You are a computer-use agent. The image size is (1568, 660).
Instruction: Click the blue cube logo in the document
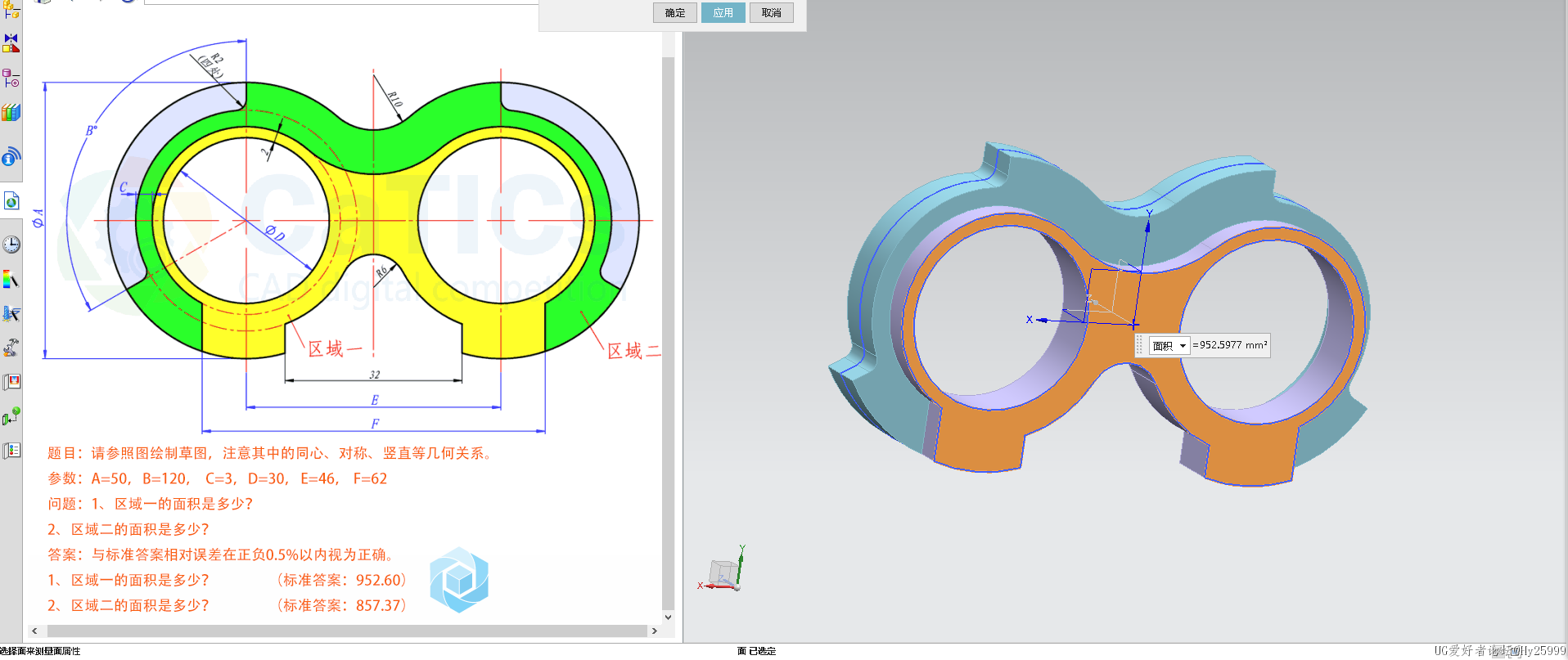(x=459, y=580)
